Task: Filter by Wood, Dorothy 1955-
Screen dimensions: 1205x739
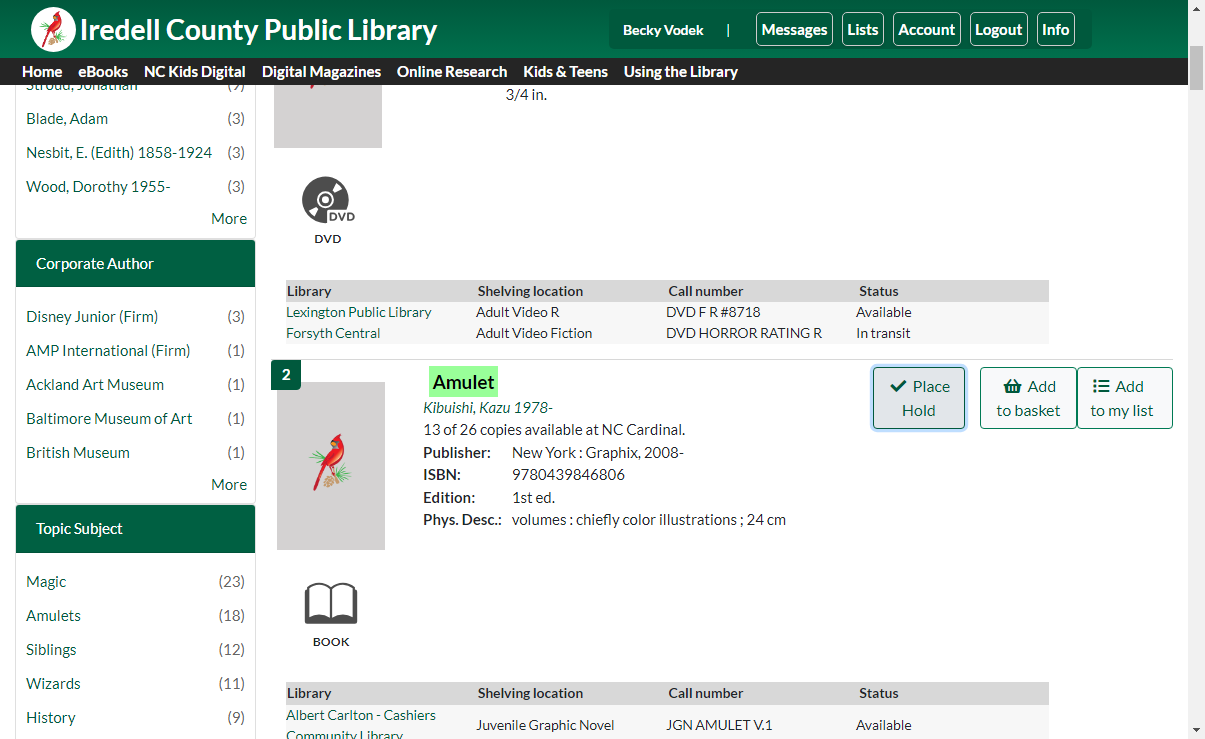Action: 98,186
